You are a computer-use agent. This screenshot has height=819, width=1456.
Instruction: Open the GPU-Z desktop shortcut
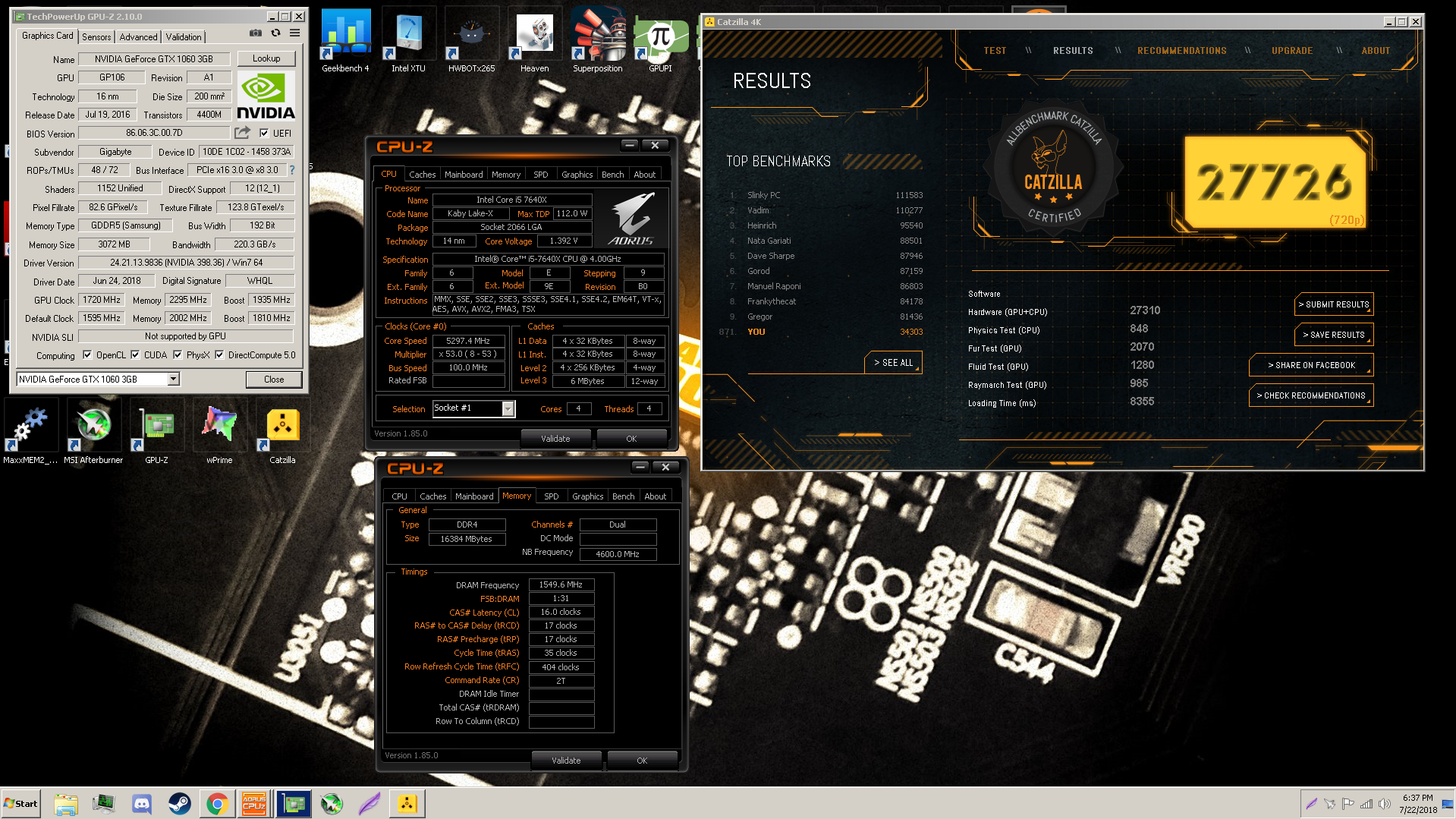click(156, 431)
